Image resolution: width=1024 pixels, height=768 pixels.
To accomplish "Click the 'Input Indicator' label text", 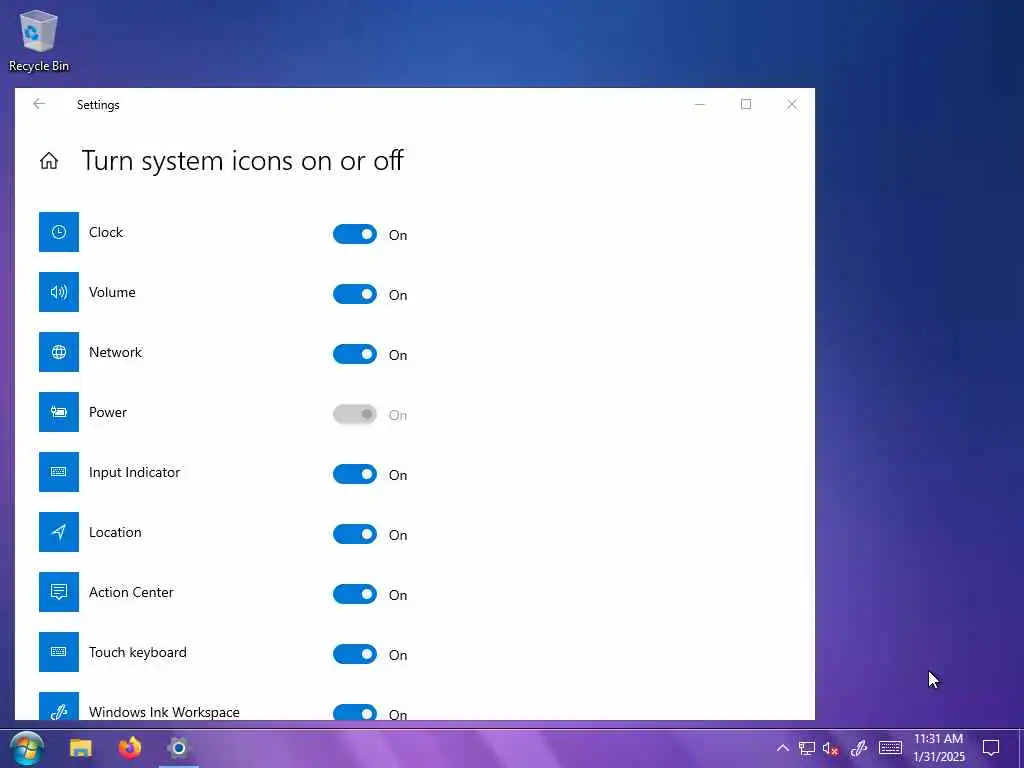I will tap(135, 473).
